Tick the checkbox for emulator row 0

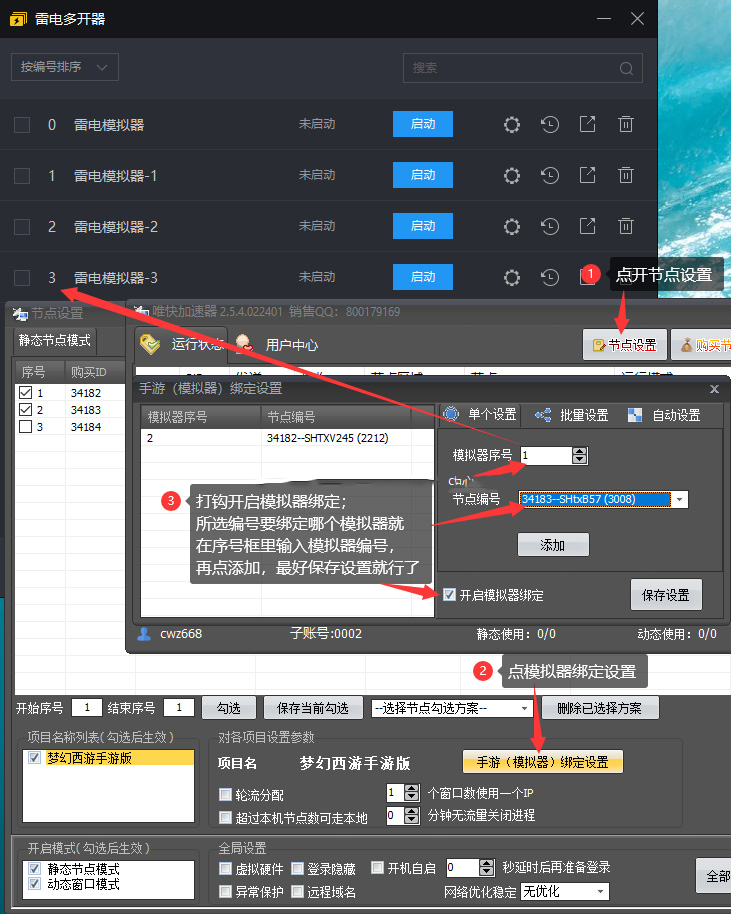(x=22, y=125)
